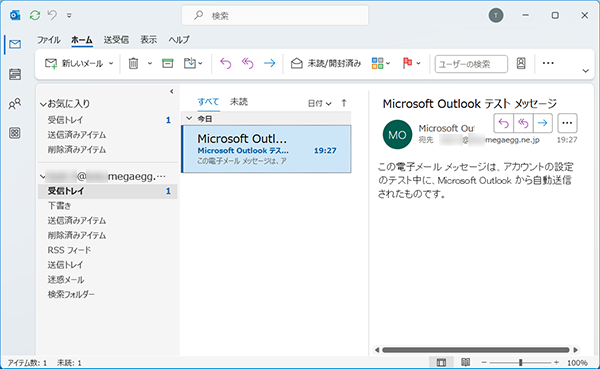This screenshot has width=600, height=369.
Task: Click the account avatar in title bar
Action: pyautogui.click(x=496, y=15)
